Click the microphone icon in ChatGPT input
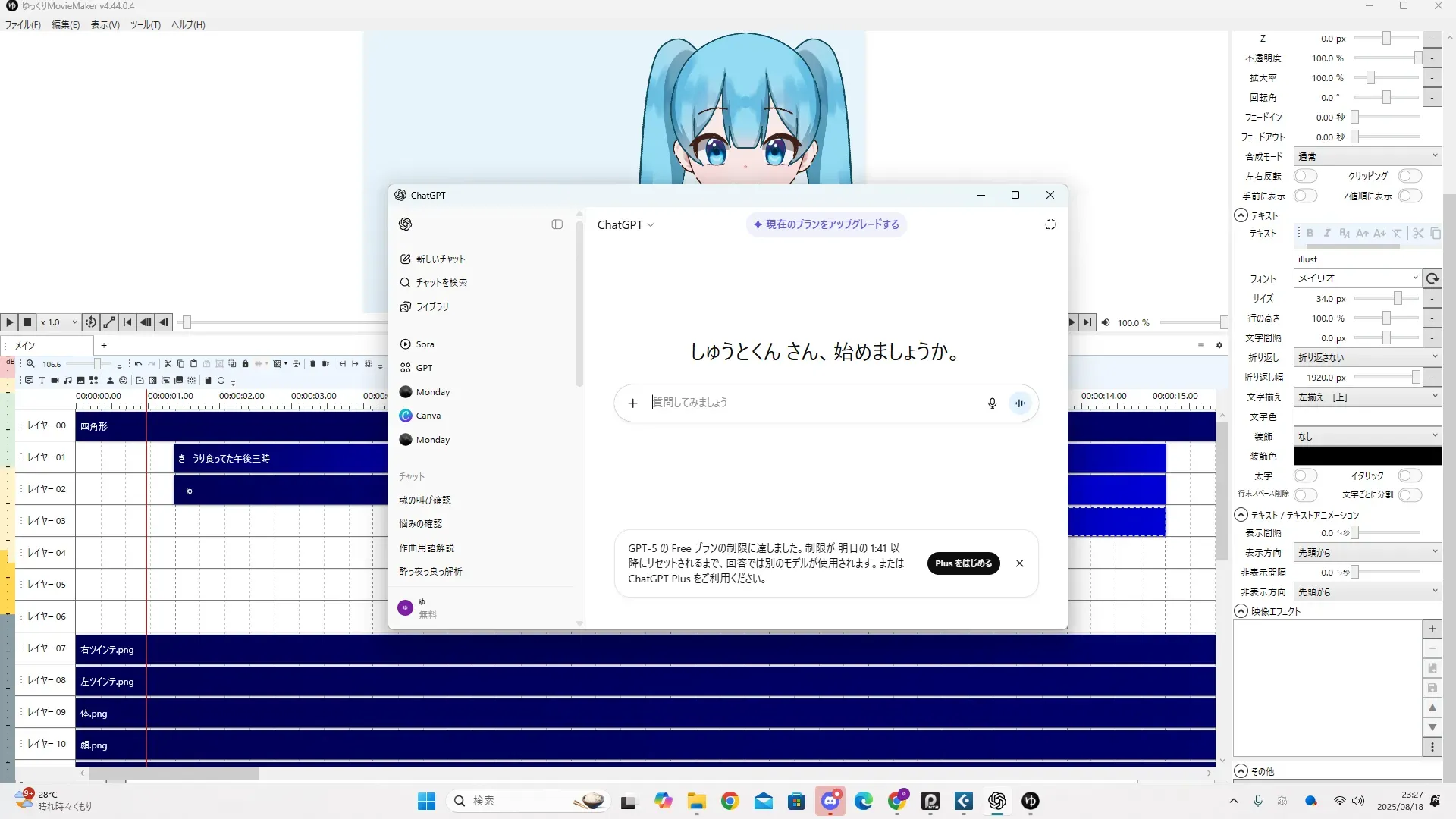1456x819 pixels. (x=991, y=403)
